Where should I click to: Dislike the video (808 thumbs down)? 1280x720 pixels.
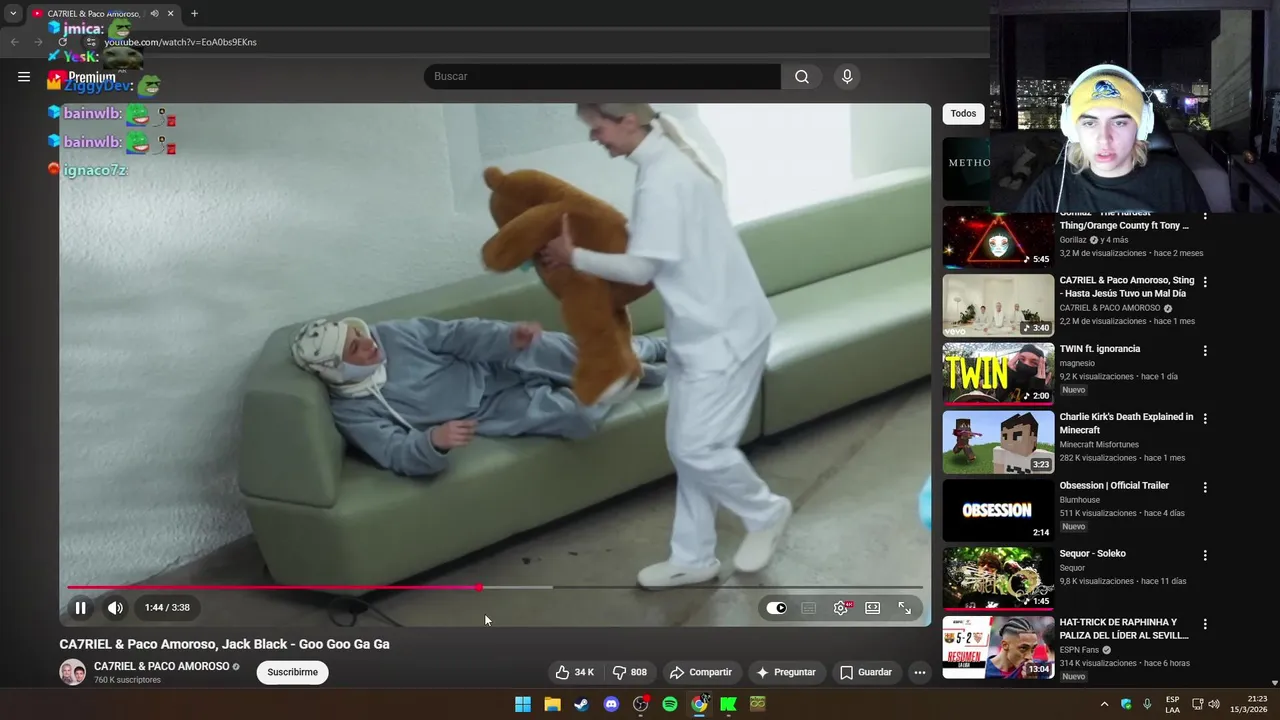[x=630, y=672]
